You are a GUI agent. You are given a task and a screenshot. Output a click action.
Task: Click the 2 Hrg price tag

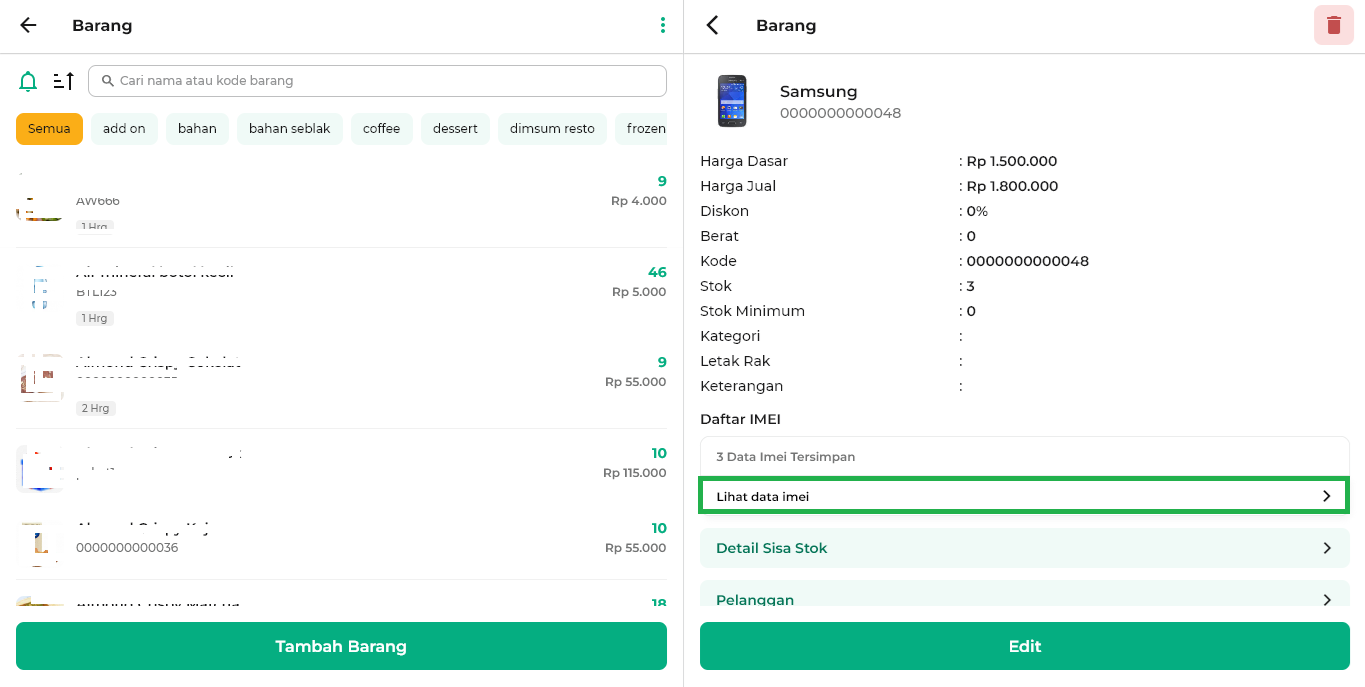(x=95, y=408)
